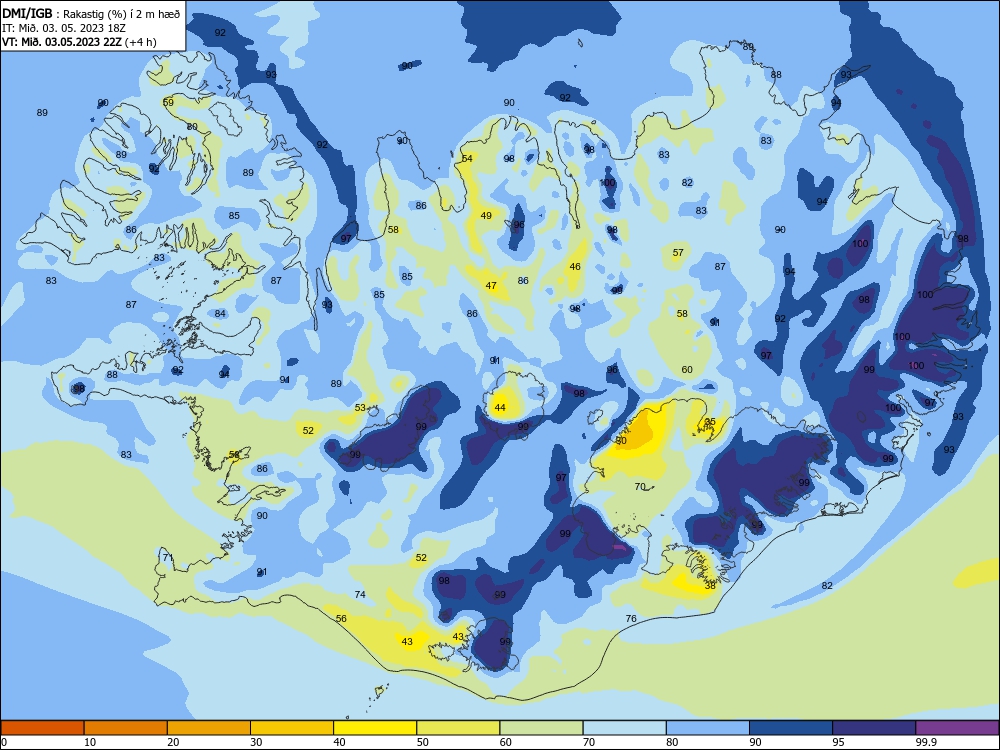Click the 30-40 amber legend swatch
Viewport: 1000px width, 750px height.
(292, 728)
